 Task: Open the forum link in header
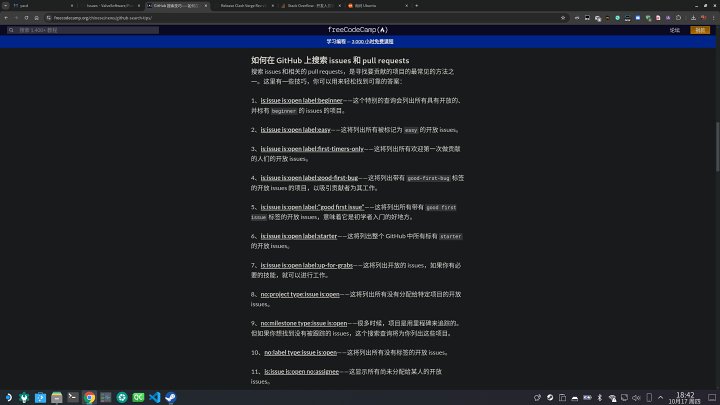click(674, 30)
